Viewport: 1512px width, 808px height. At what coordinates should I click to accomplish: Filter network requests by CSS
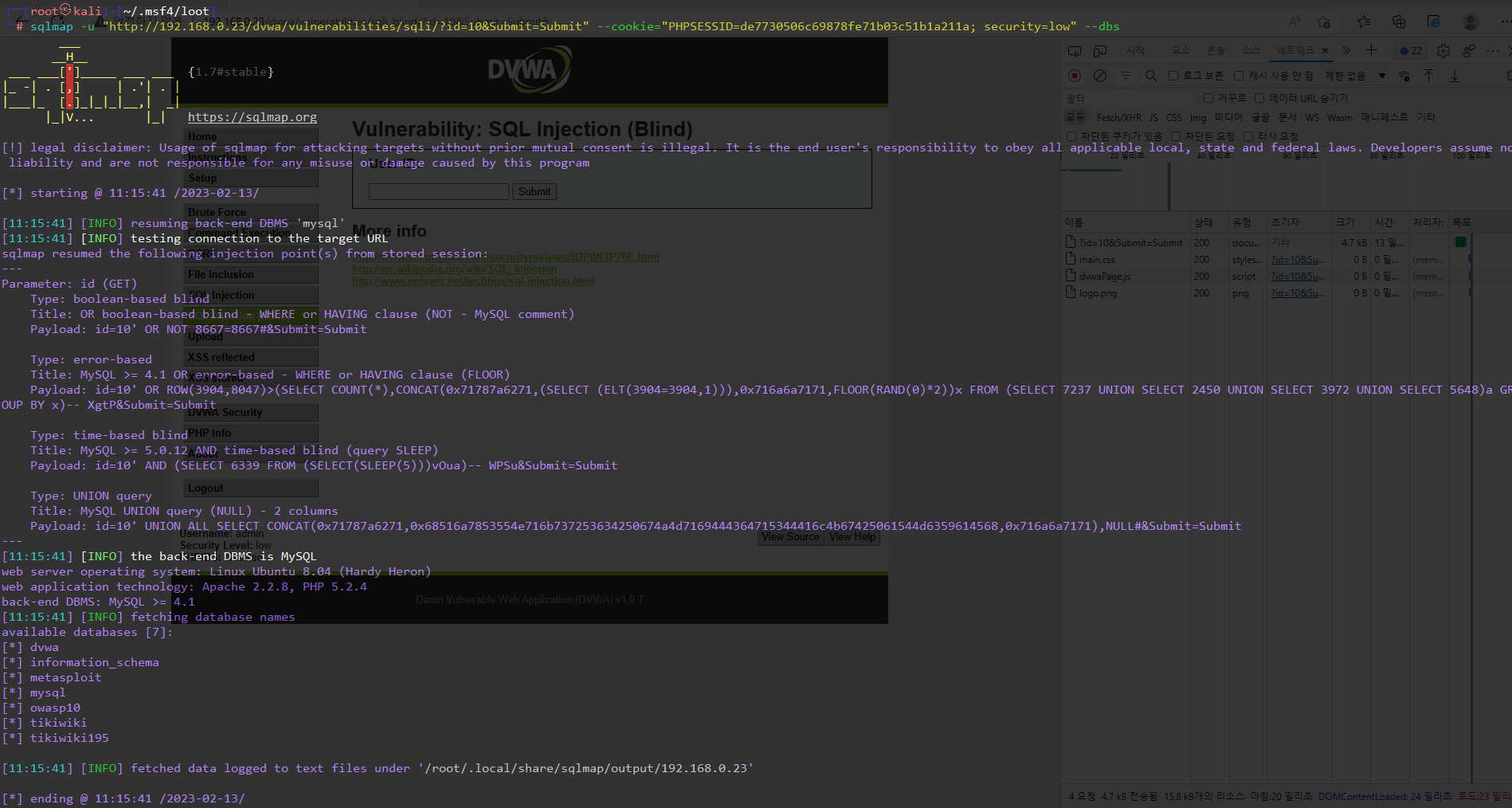pos(1174,118)
